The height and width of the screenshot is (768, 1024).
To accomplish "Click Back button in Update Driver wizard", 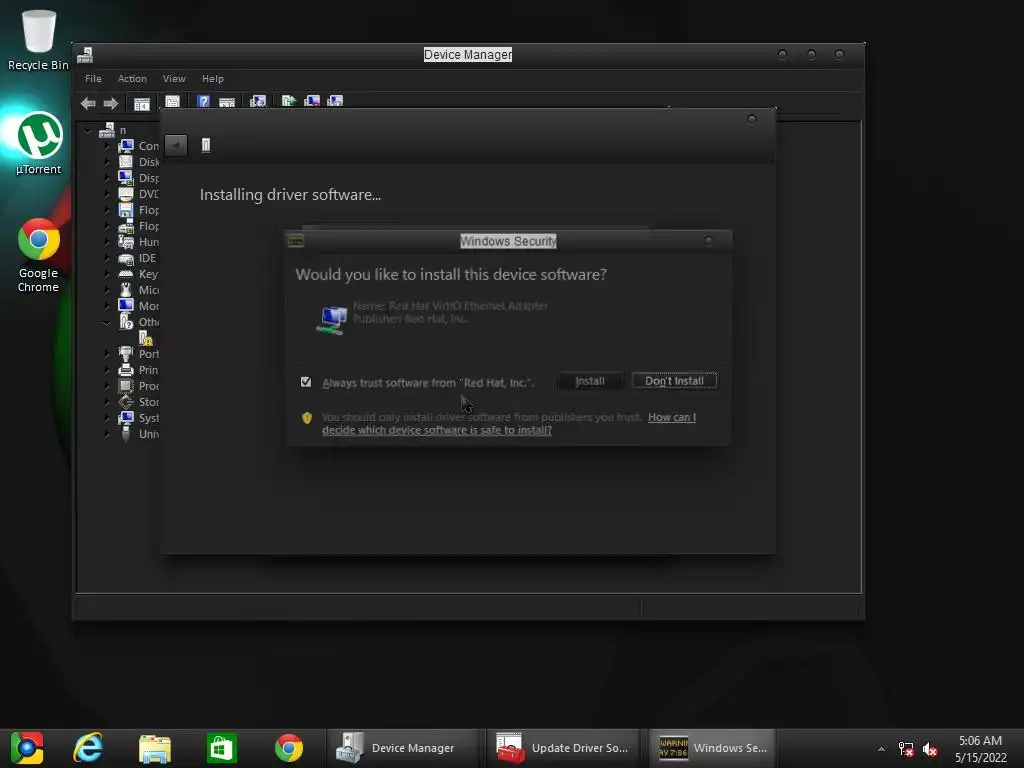I will tap(176, 145).
